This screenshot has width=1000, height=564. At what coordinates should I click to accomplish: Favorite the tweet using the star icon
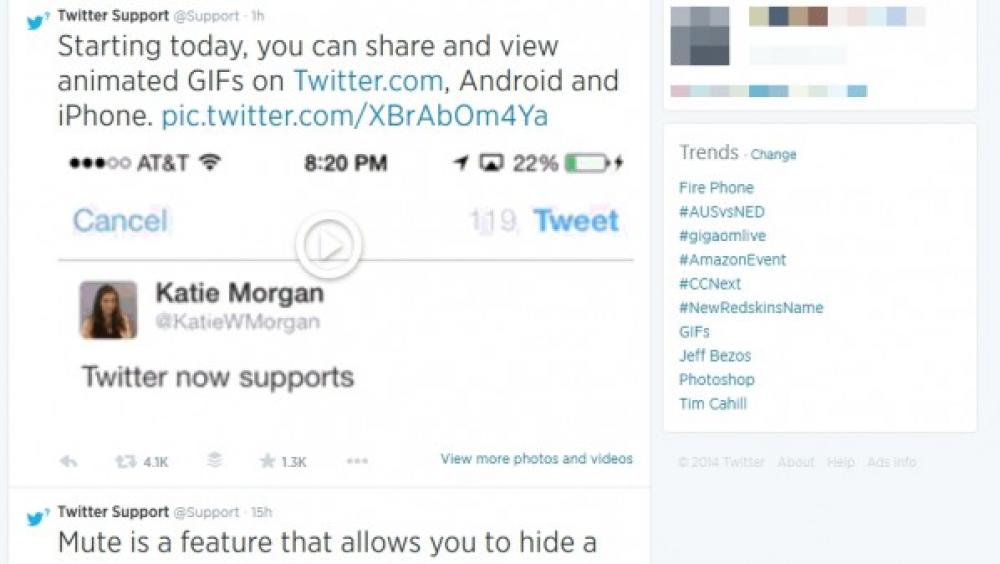[267, 461]
